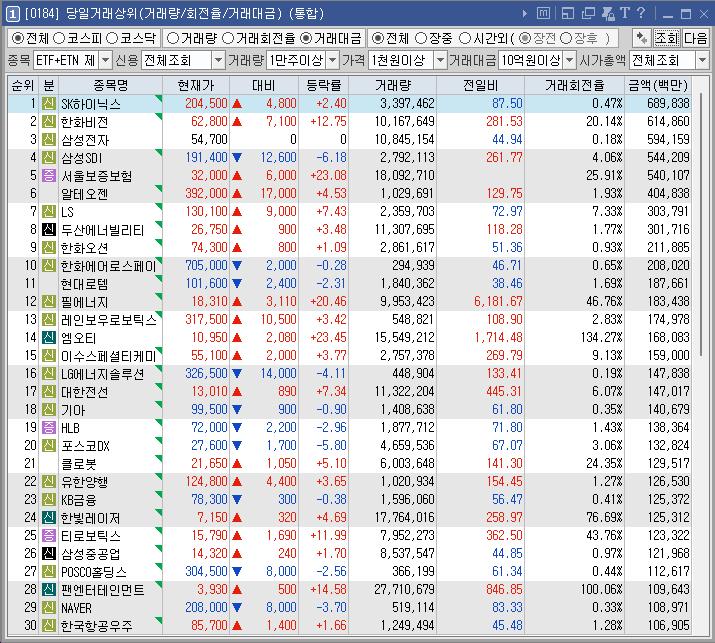Click the teal 신 badge of 팬엔터테인먼트
This screenshot has width=715, height=643.
pos(49,589)
